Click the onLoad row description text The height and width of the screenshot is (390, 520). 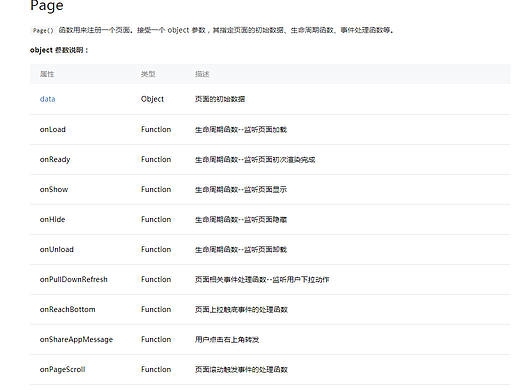pos(241,129)
